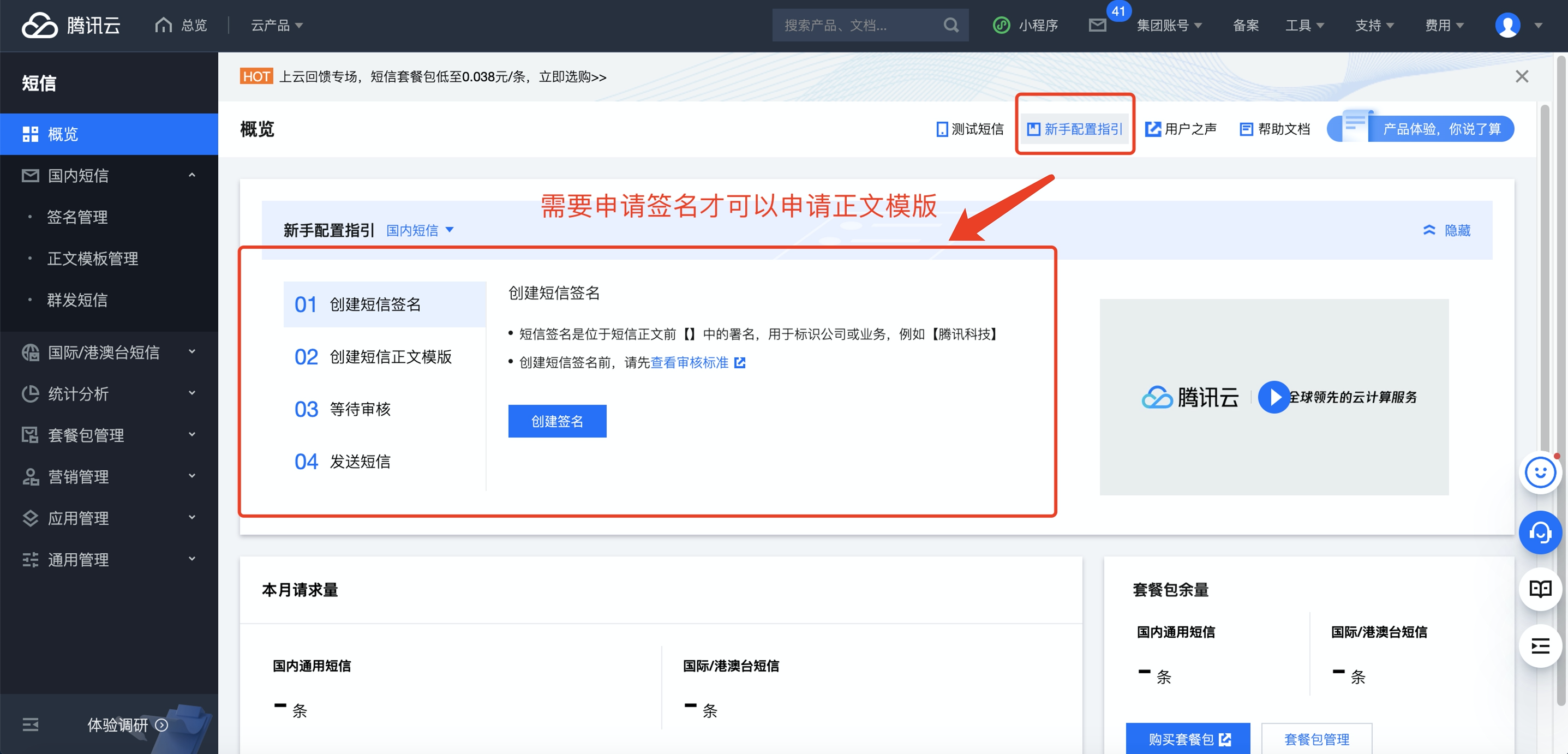The image size is (1568, 754).
Task: Select step 04 发送短信
Action: pos(385,461)
